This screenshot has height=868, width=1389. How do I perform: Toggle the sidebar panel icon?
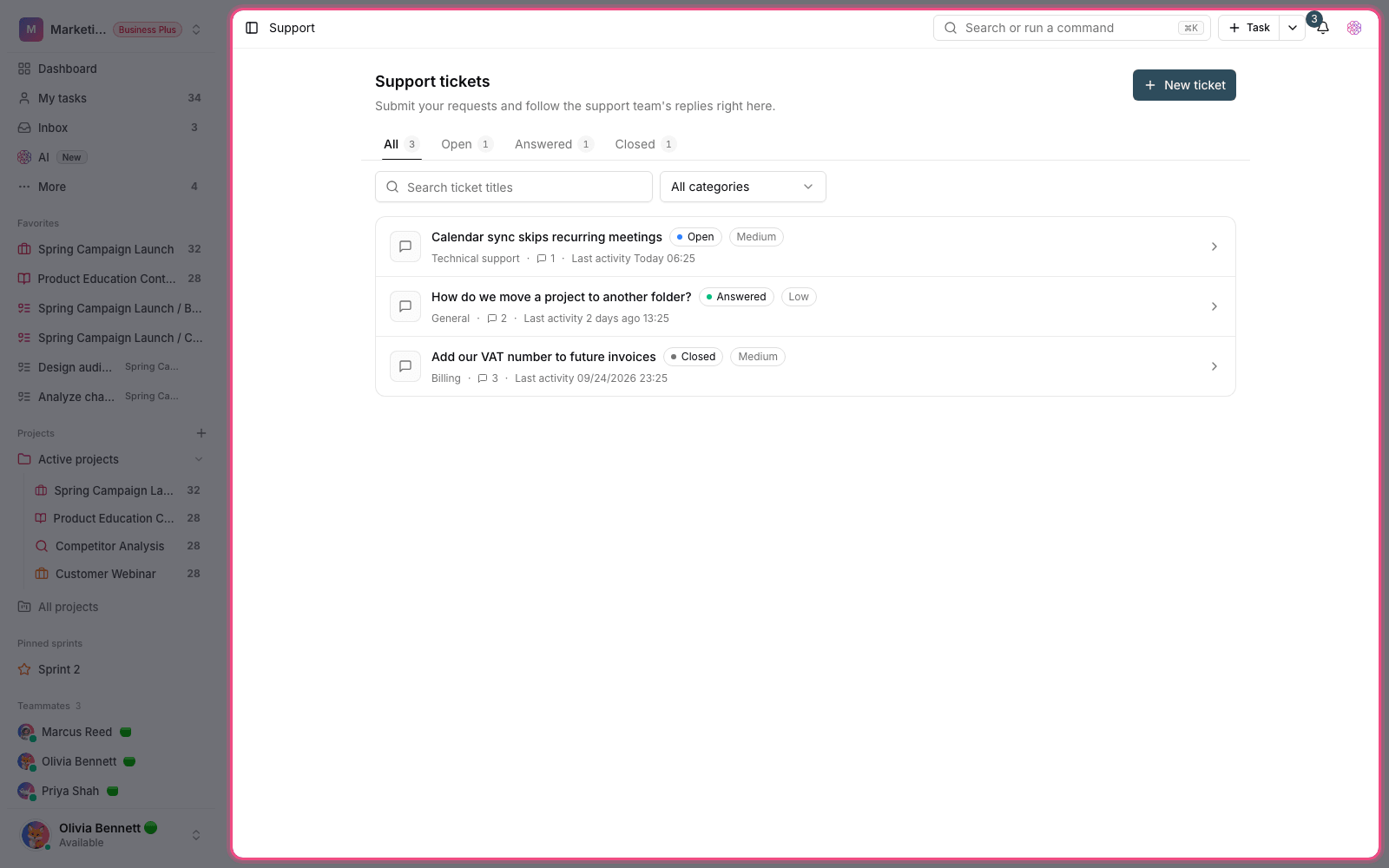tap(252, 28)
